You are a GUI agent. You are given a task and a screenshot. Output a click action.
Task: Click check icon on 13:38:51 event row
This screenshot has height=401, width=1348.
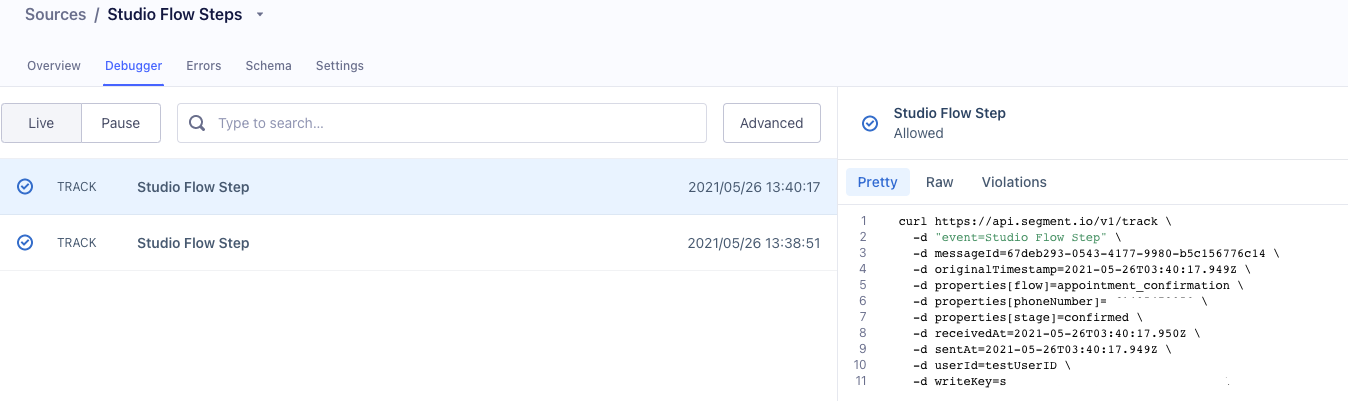[x=25, y=243]
